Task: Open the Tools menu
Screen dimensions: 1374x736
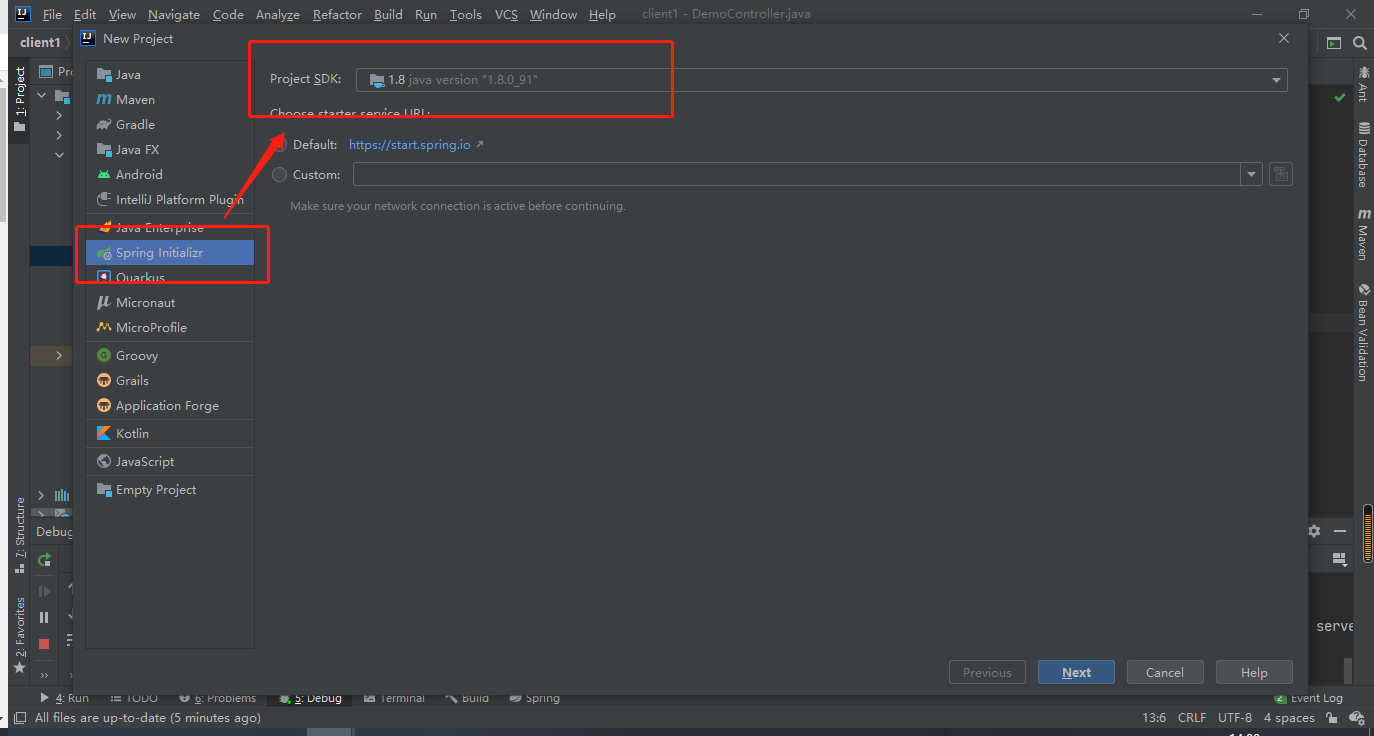Action: tap(465, 14)
